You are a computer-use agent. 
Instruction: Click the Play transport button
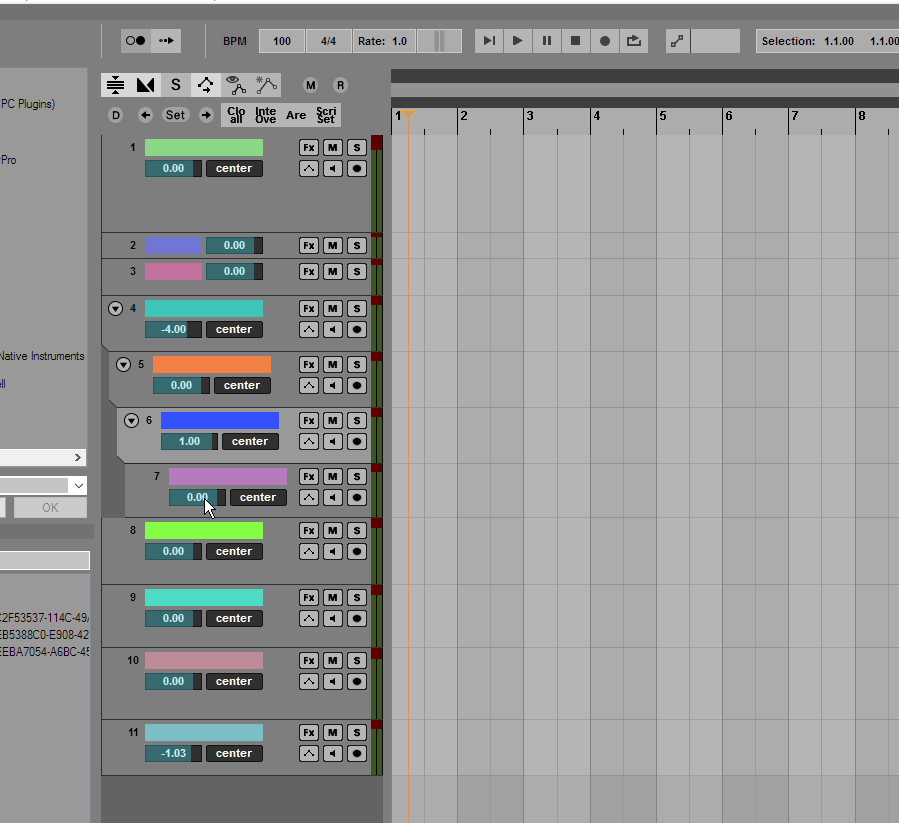517,41
